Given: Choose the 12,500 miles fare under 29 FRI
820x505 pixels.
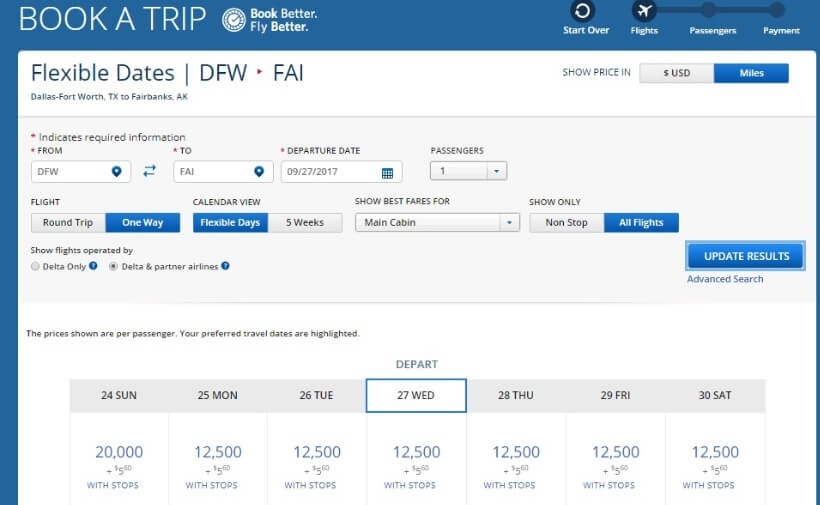Looking at the screenshot, I should point(616,452).
